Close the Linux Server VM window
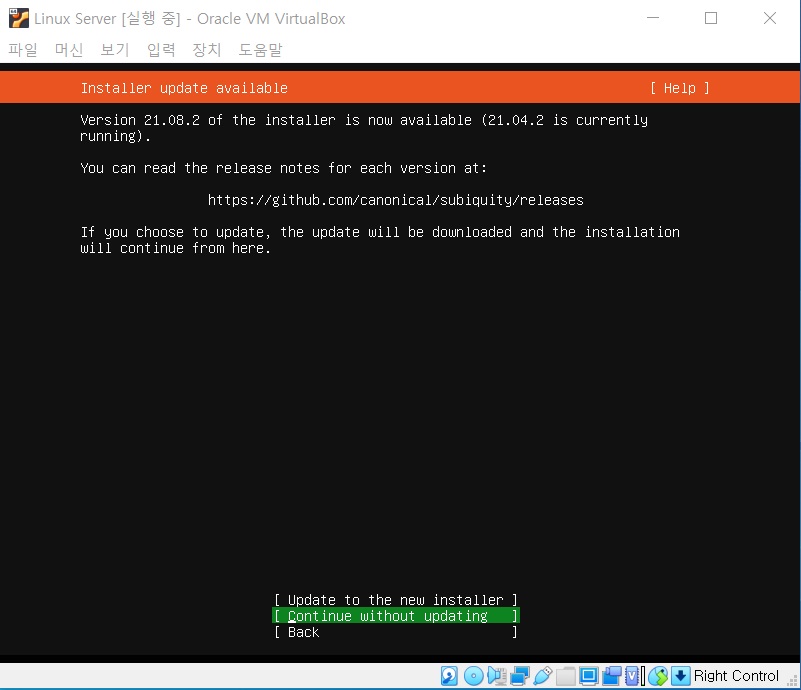Image resolution: width=801 pixels, height=690 pixels. [x=770, y=18]
